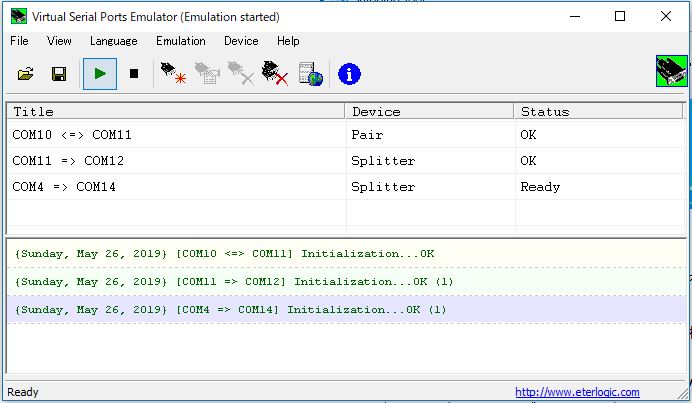Click the Create new device icon
The width and height of the screenshot is (692, 403).
(173, 74)
